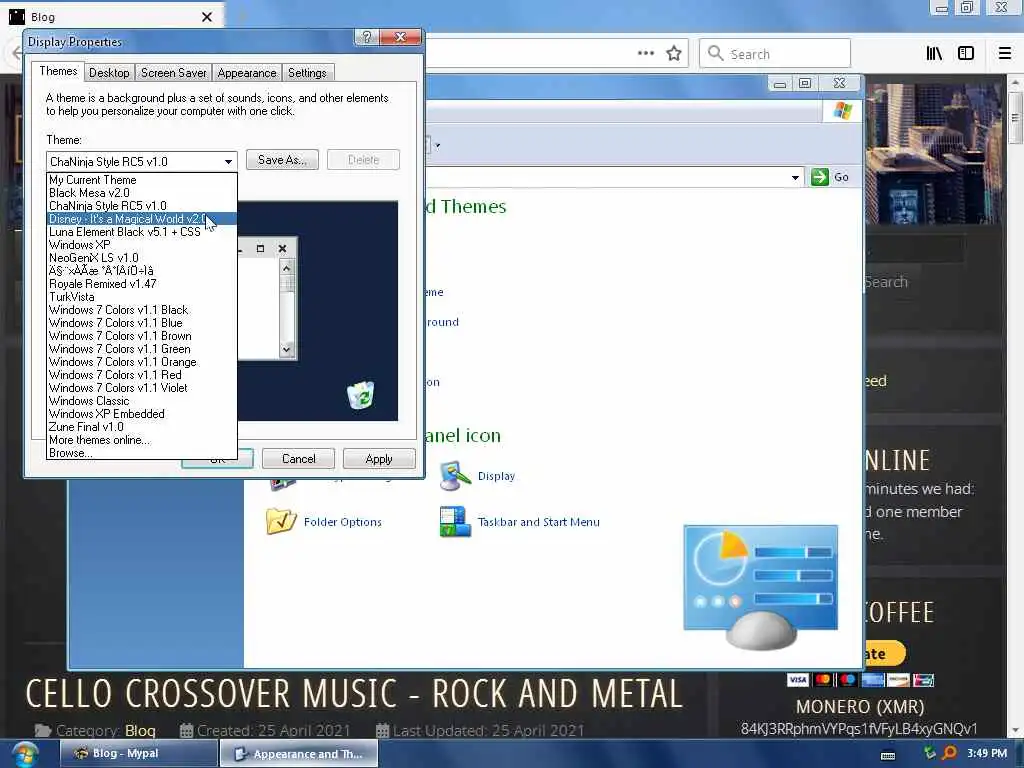Pick Windows 7 Colors v1.1 Green
The height and width of the screenshot is (768, 1024).
tap(142, 349)
